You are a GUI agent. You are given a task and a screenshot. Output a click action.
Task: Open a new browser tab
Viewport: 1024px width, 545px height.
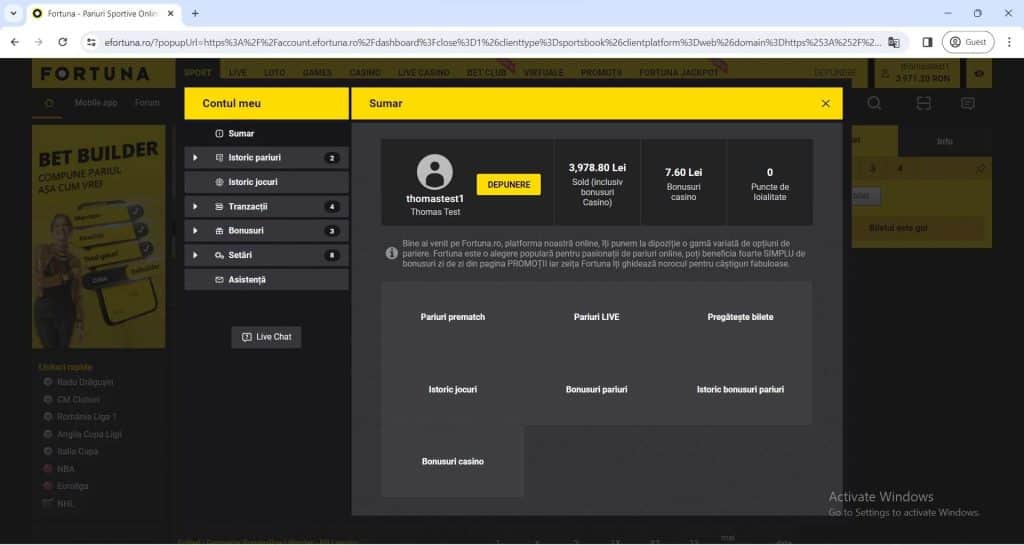(195, 13)
